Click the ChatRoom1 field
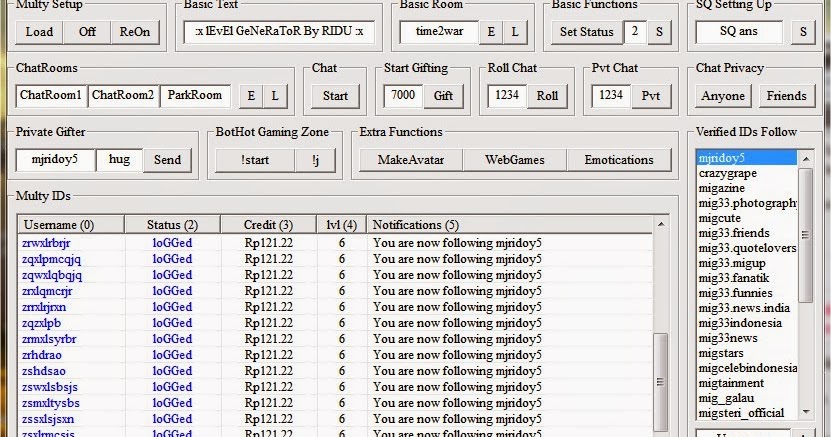This screenshot has height=437, width=831. pyautogui.click(x=51, y=95)
